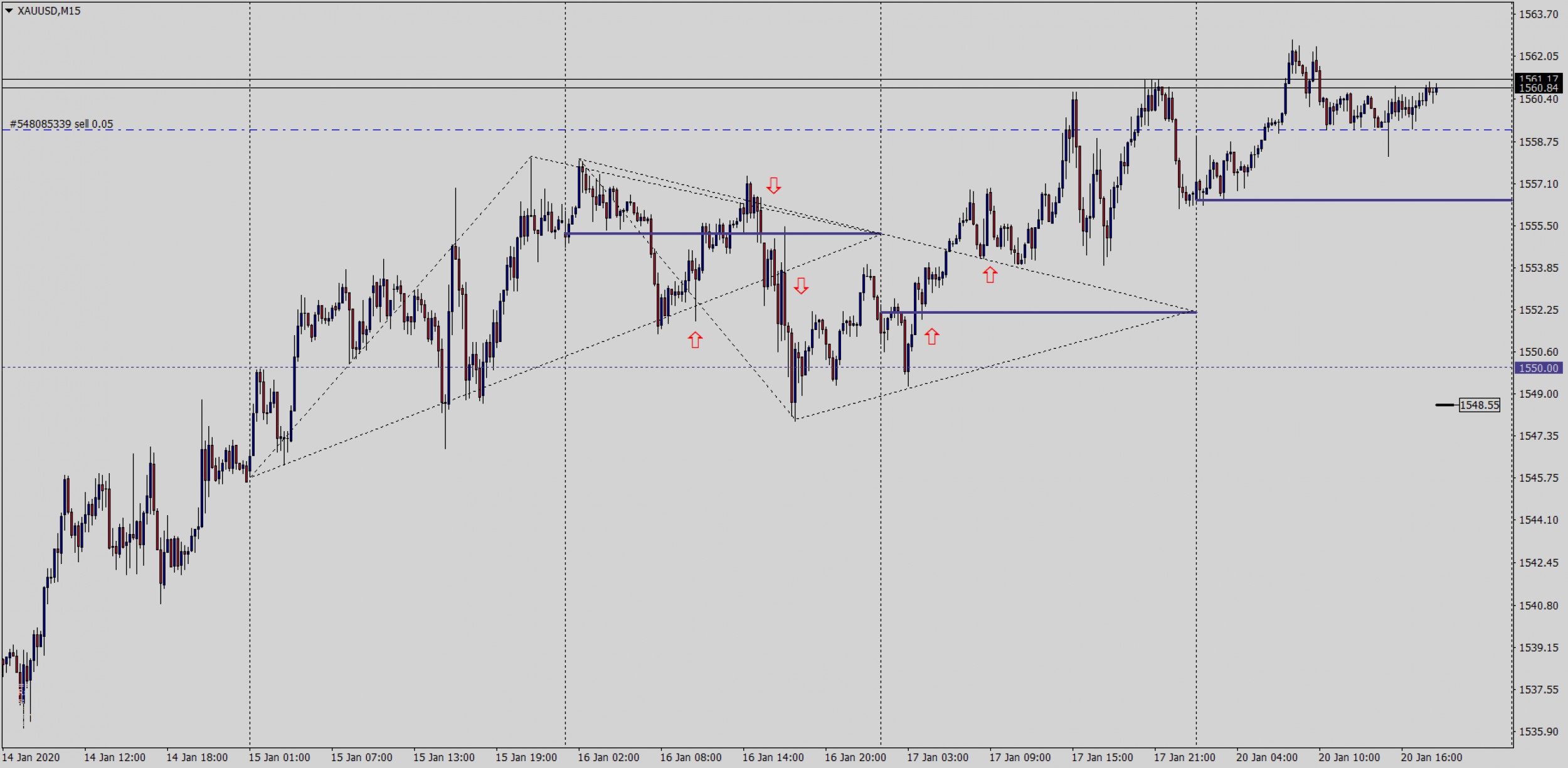The image size is (1568, 768).
Task: Click the upper red down arrow near 1557.10
Action: pyautogui.click(x=773, y=185)
